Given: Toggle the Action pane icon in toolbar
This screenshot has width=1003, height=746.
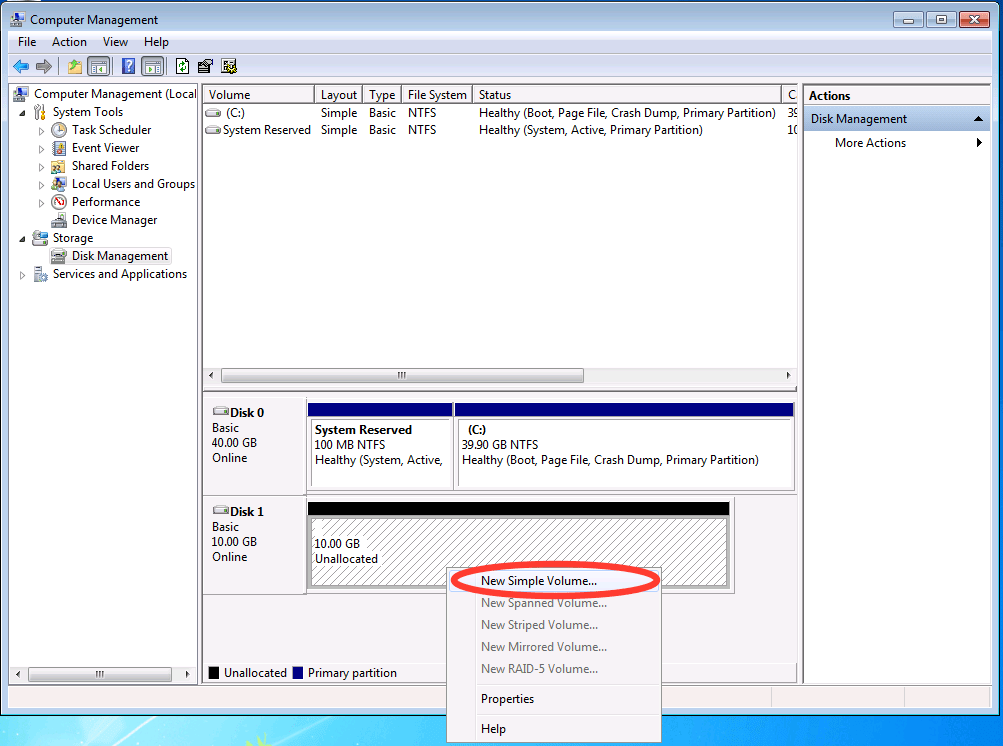Looking at the screenshot, I should 152,66.
